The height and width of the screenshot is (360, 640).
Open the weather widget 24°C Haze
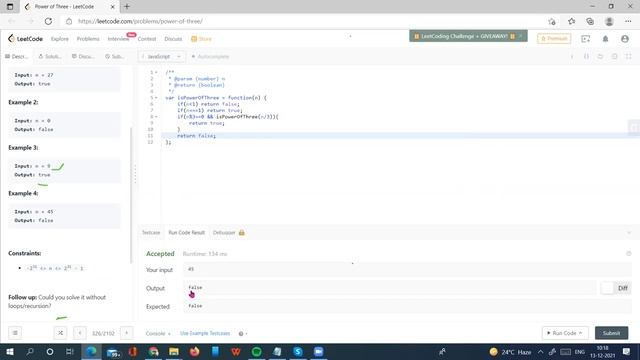pyautogui.click(x=510, y=351)
